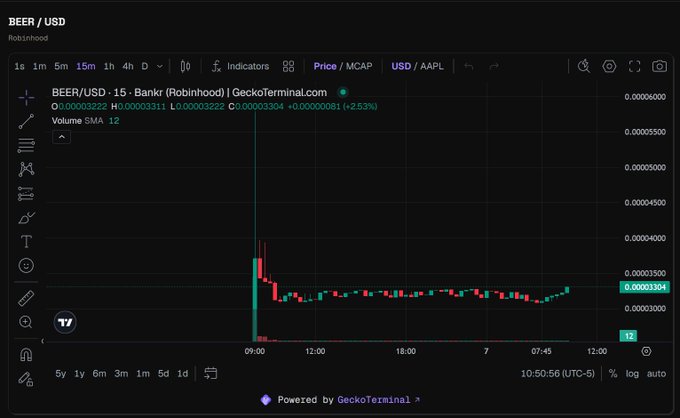Switch chart to Price mode

[x=325, y=66]
